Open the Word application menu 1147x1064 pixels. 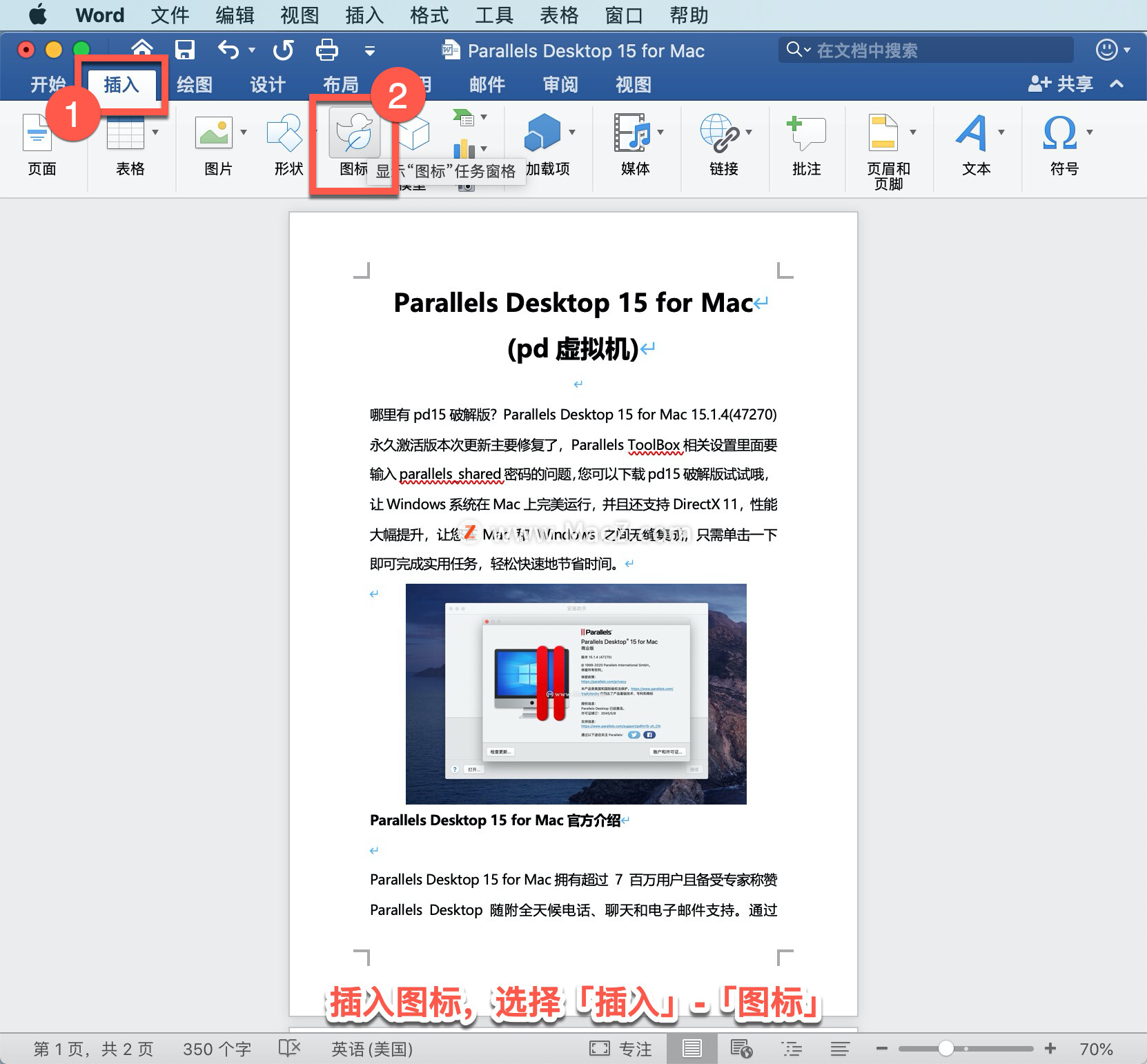click(x=100, y=15)
